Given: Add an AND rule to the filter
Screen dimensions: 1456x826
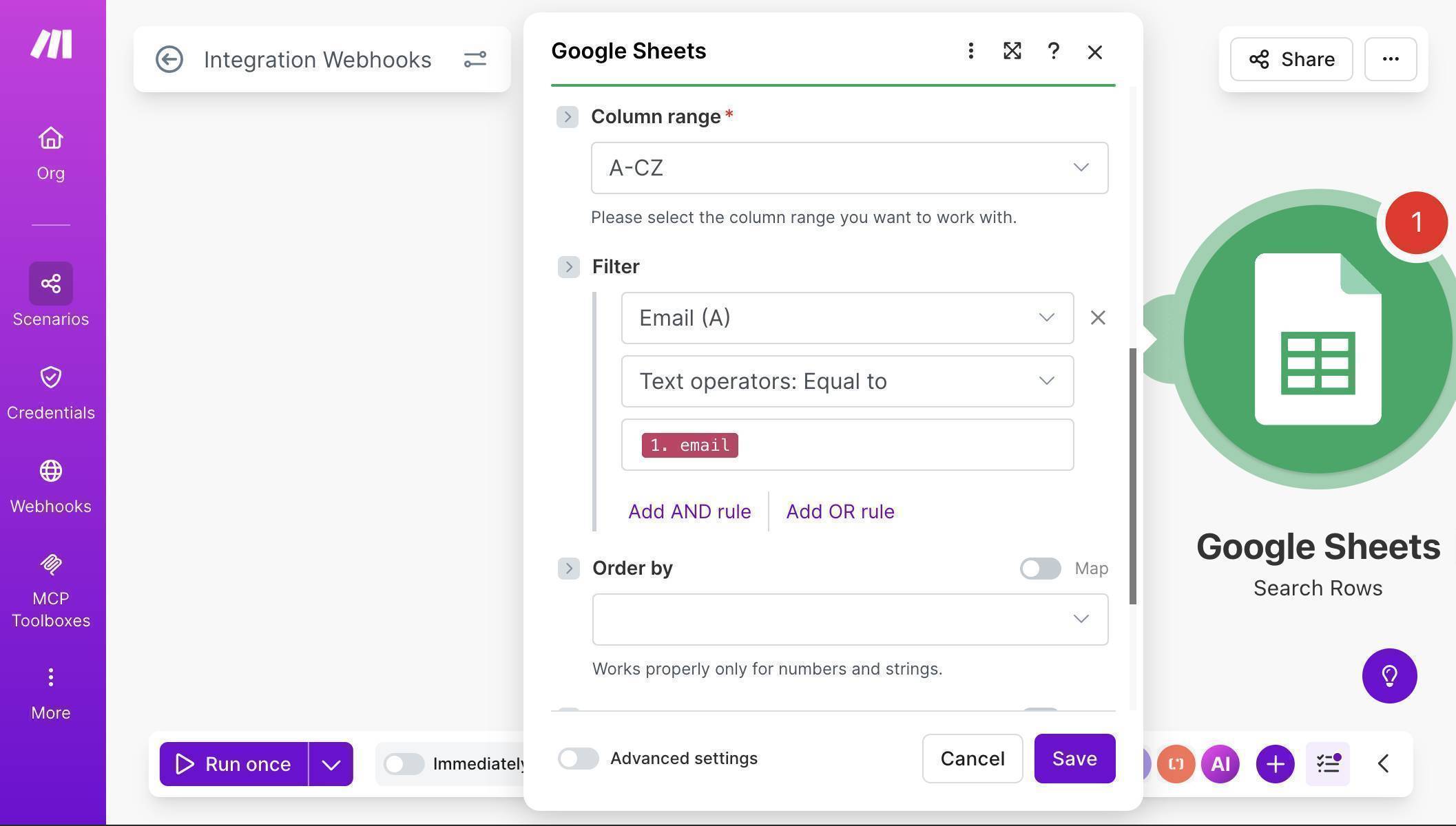Looking at the screenshot, I should tap(689, 511).
